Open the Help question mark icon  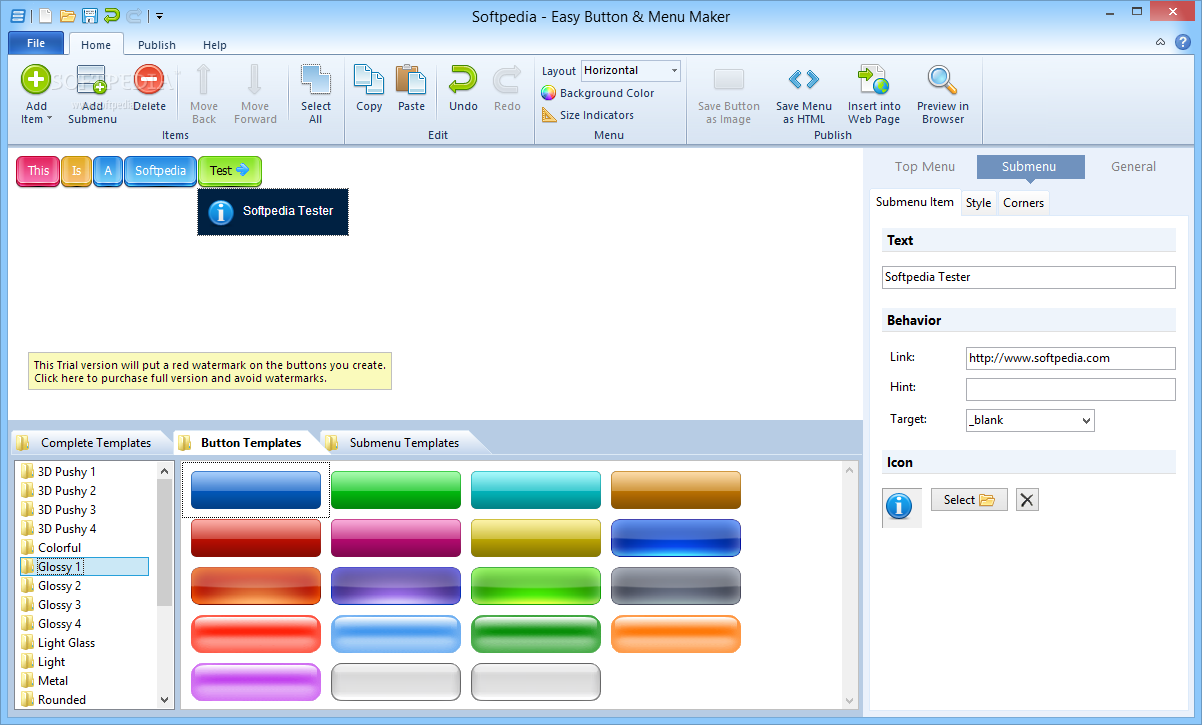(x=1182, y=42)
